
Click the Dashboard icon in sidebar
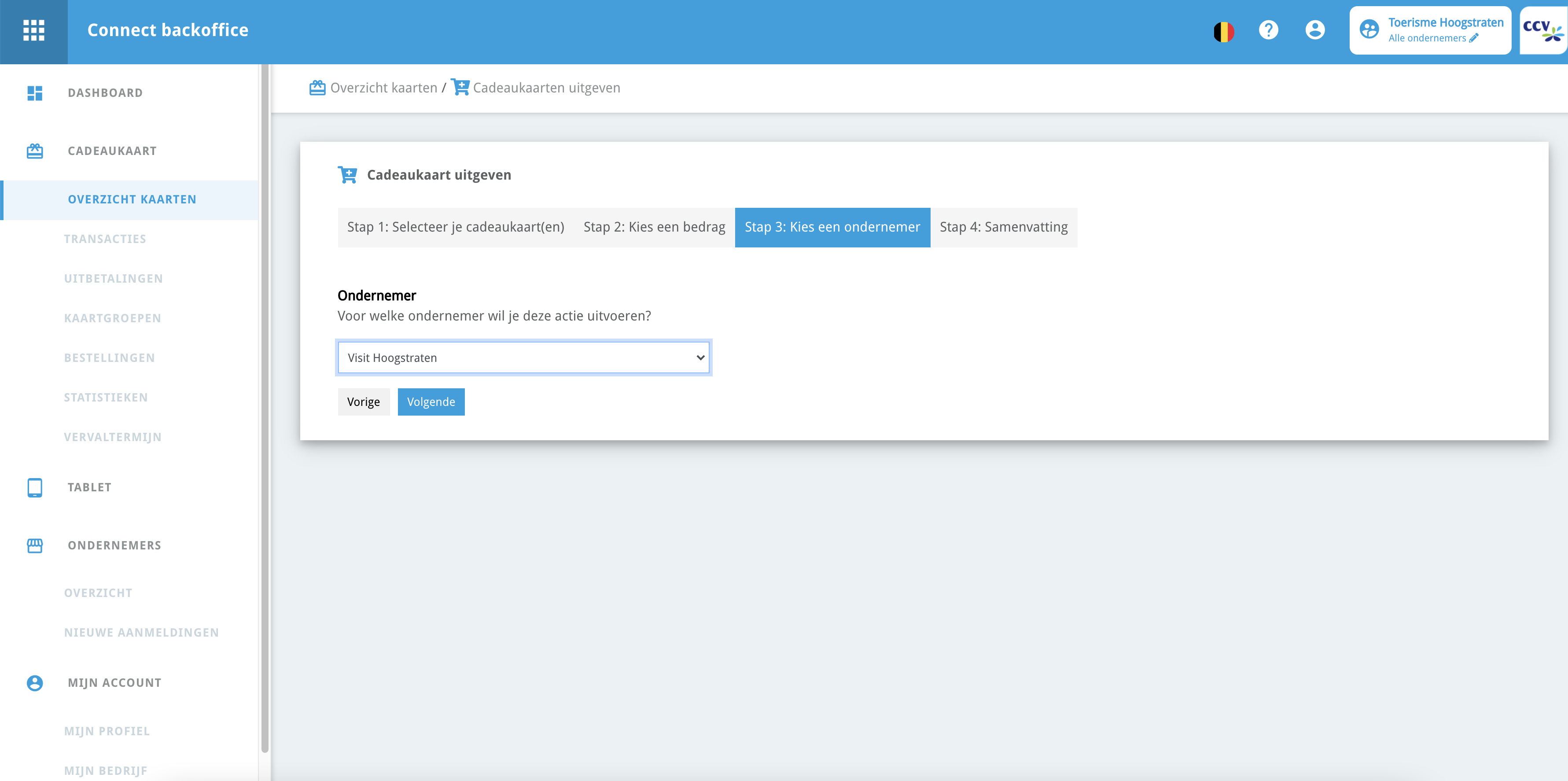click(35, 93)
